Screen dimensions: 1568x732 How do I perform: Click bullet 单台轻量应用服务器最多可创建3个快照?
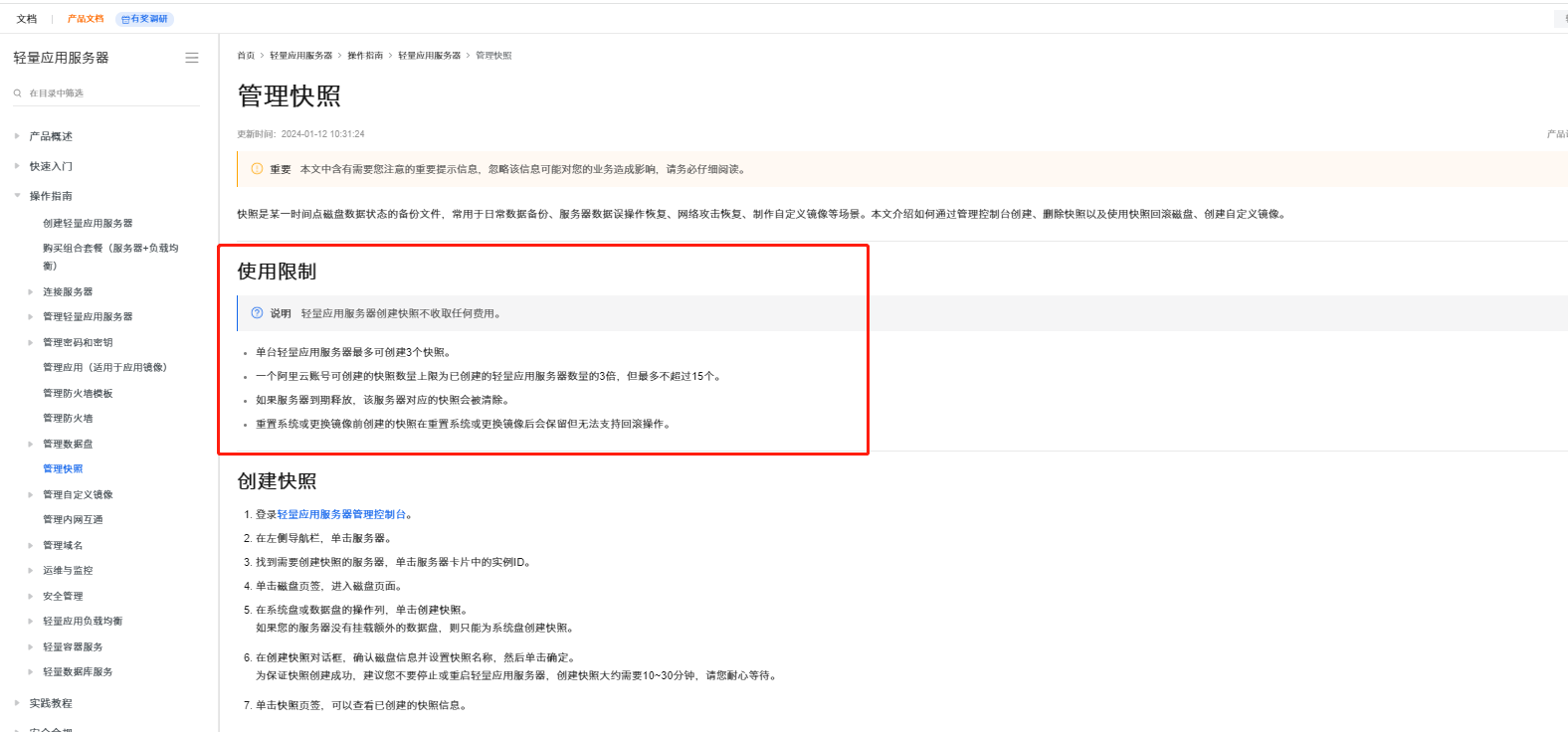coord(354,352)
